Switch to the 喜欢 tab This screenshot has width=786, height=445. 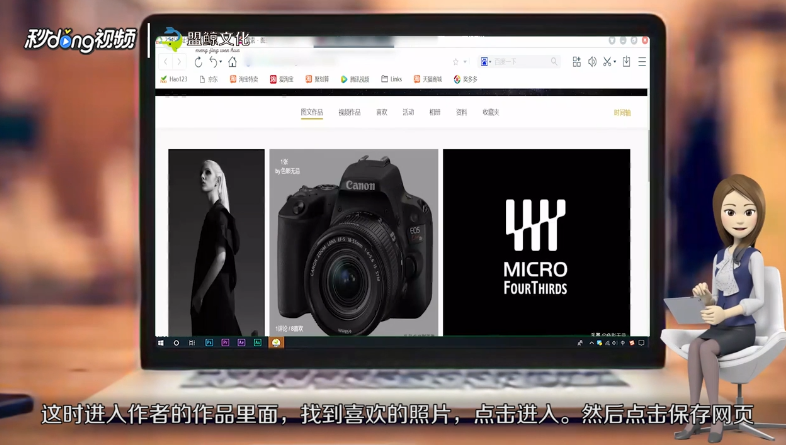coord(382,112)
